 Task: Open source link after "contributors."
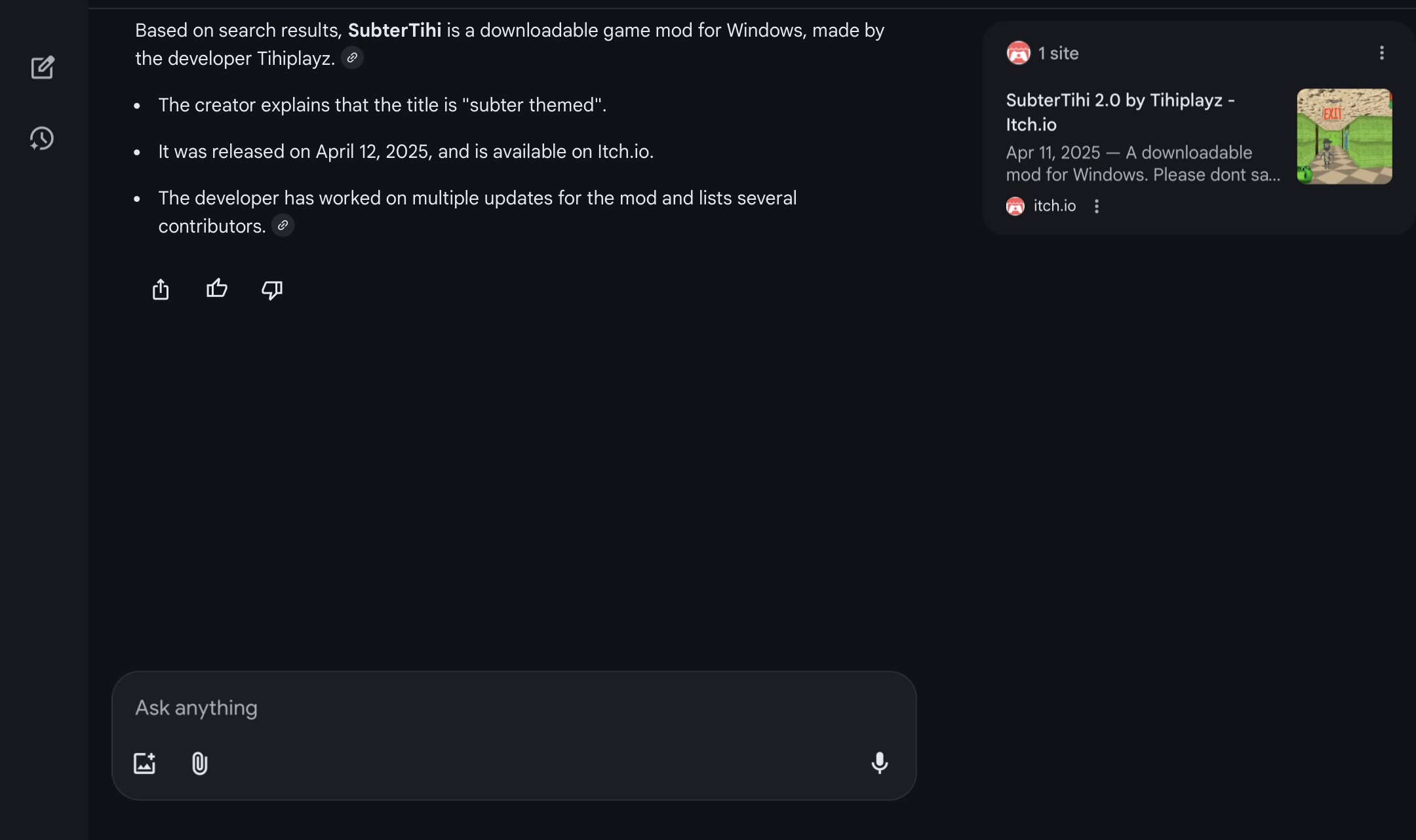[x=283, y=225]
